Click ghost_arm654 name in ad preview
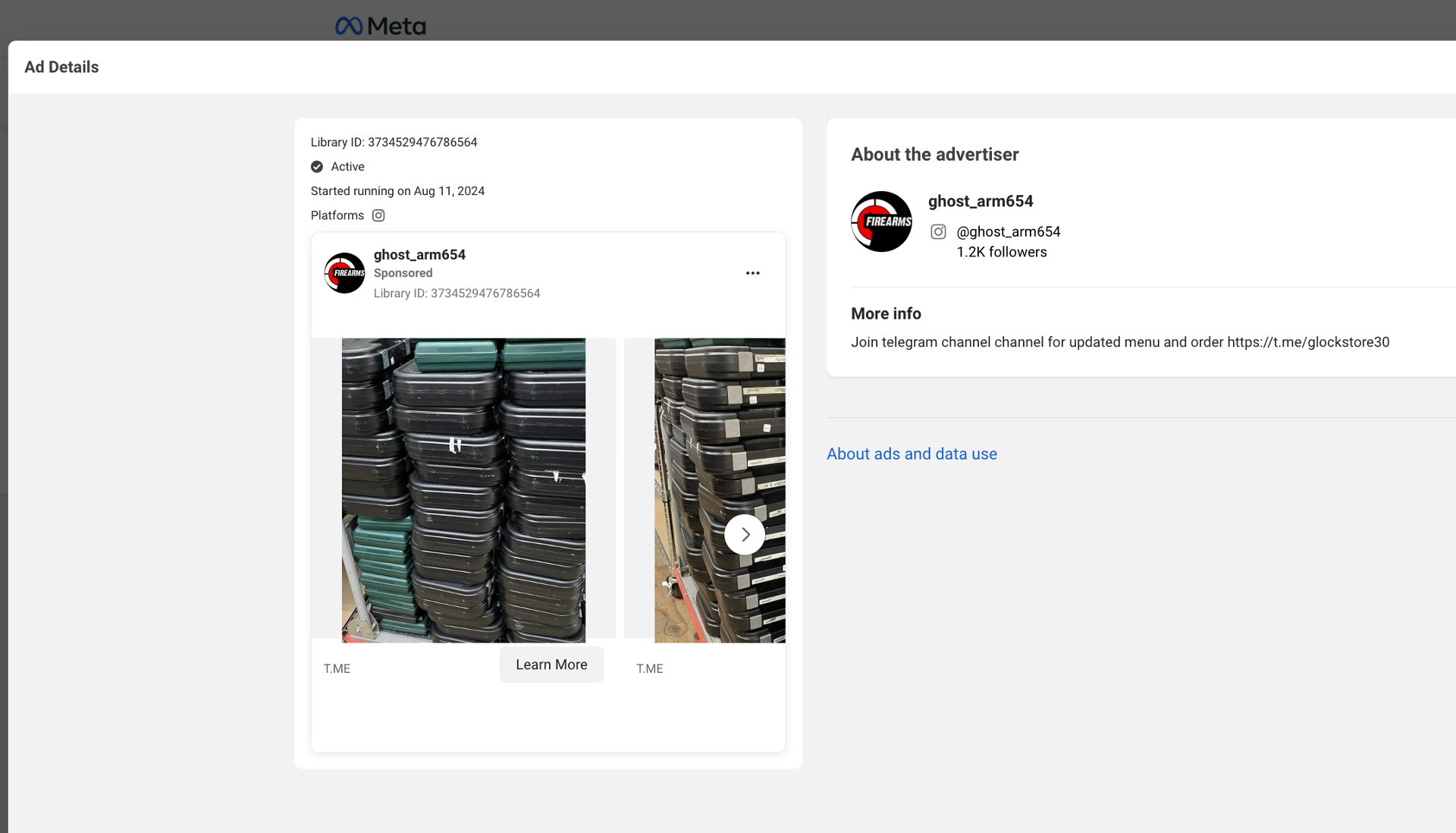This screenshot has width=1456, height=833. 419,255
